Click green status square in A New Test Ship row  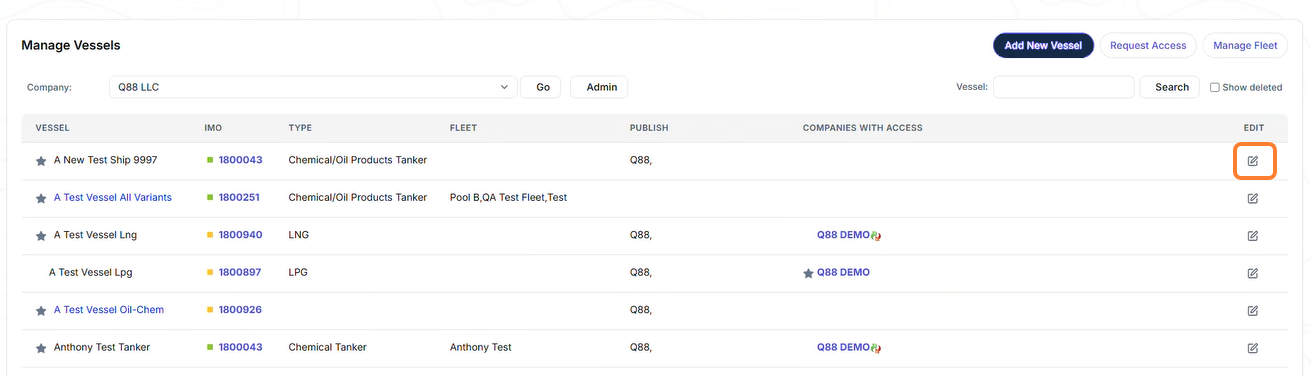(211, 160)
